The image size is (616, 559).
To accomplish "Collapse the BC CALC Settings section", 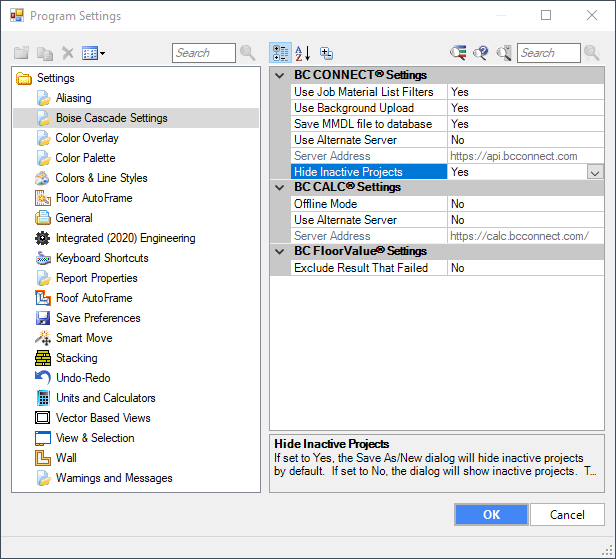I will [x=280, y=187].
